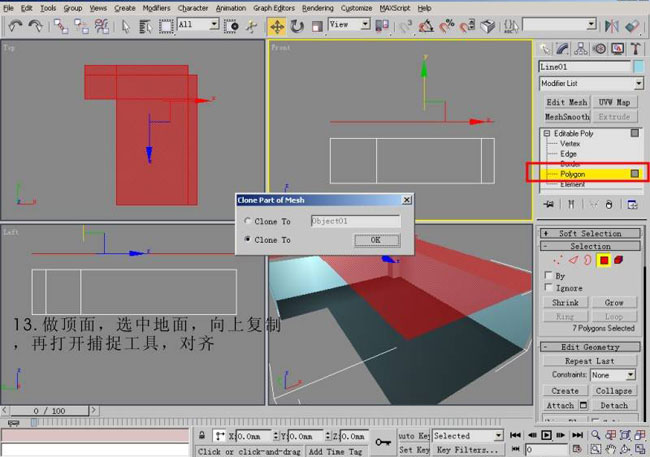650x457 pixels.
Task: Click OK in Clone Part of Mesh dialog
Action: (376, 240)
